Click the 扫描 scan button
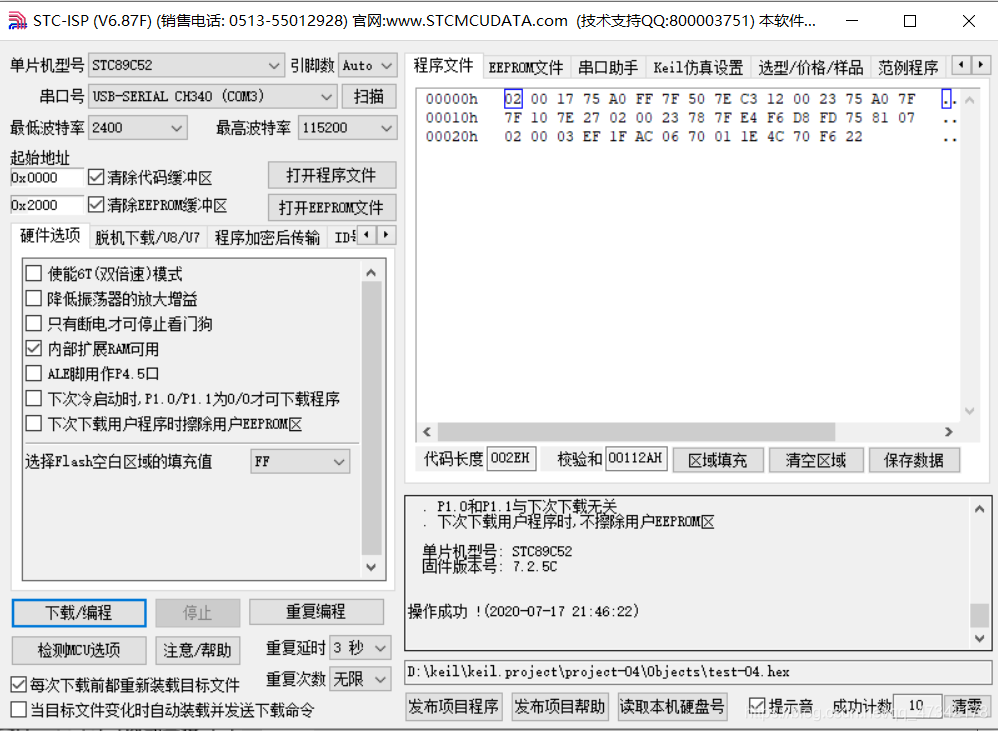 370,96
